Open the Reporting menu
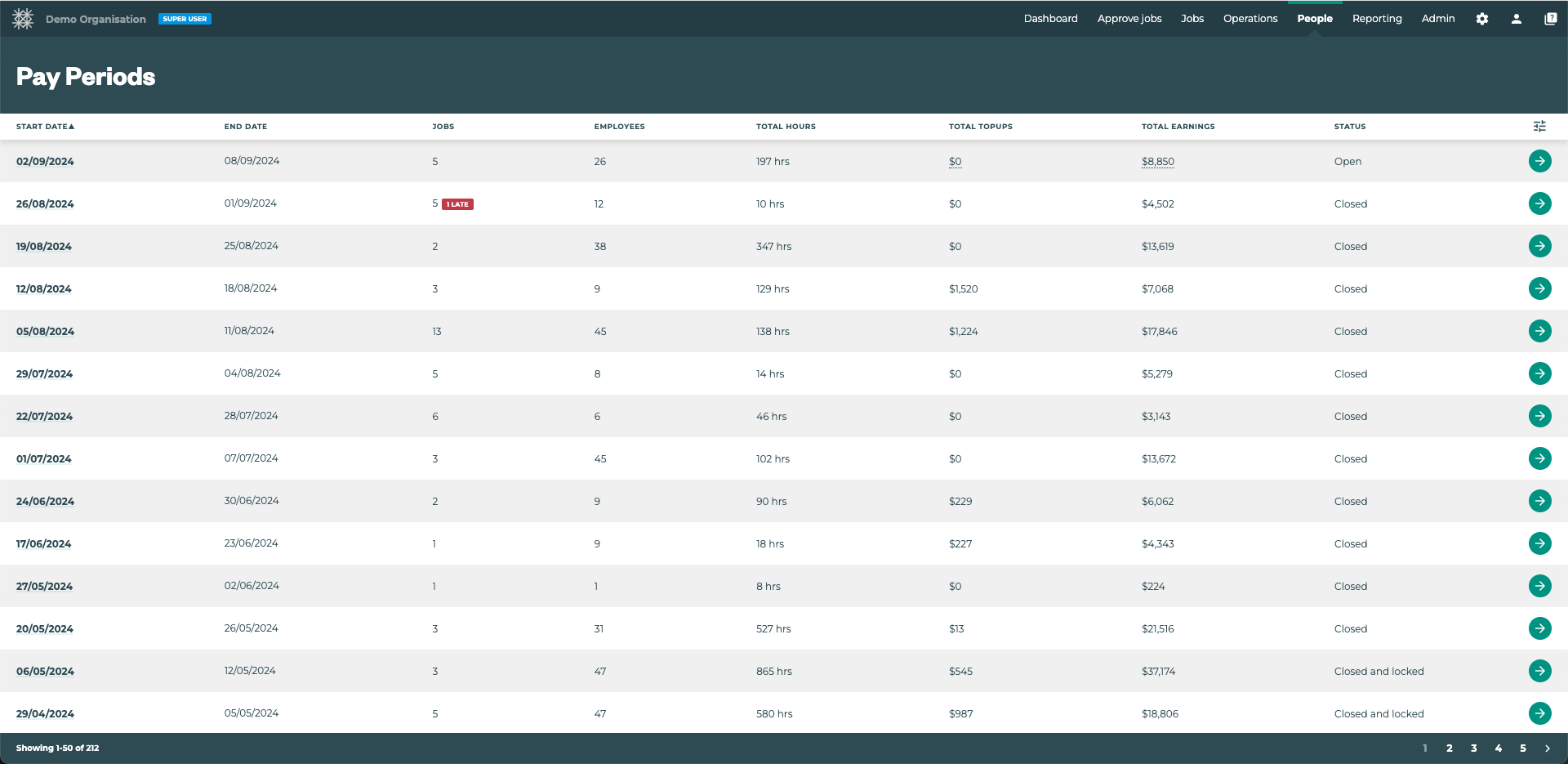 click(1377, 19)
